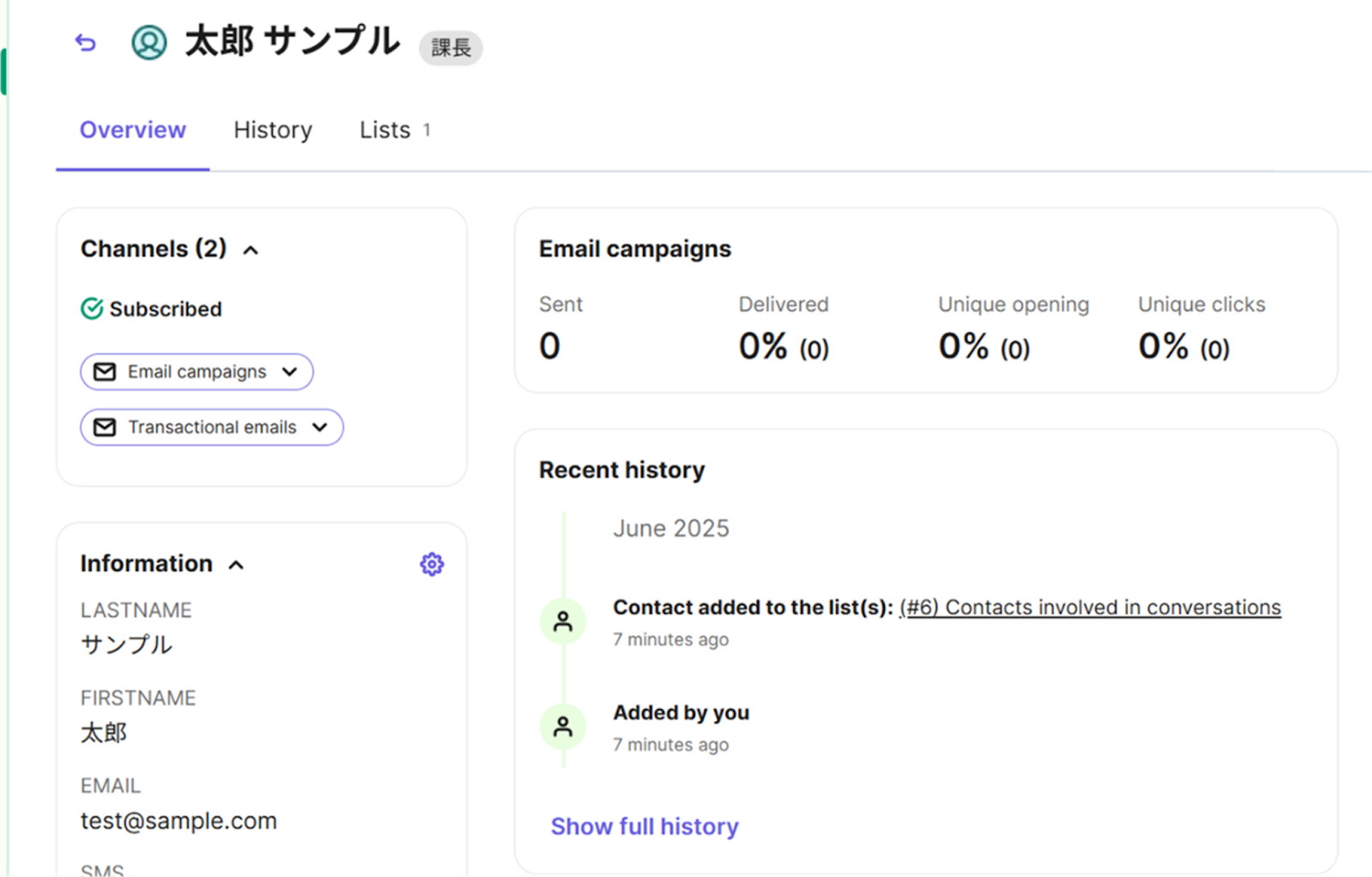Click the 課長 badge next to name
This screenshot has height=877, width=1372.
tap(450, 48)
